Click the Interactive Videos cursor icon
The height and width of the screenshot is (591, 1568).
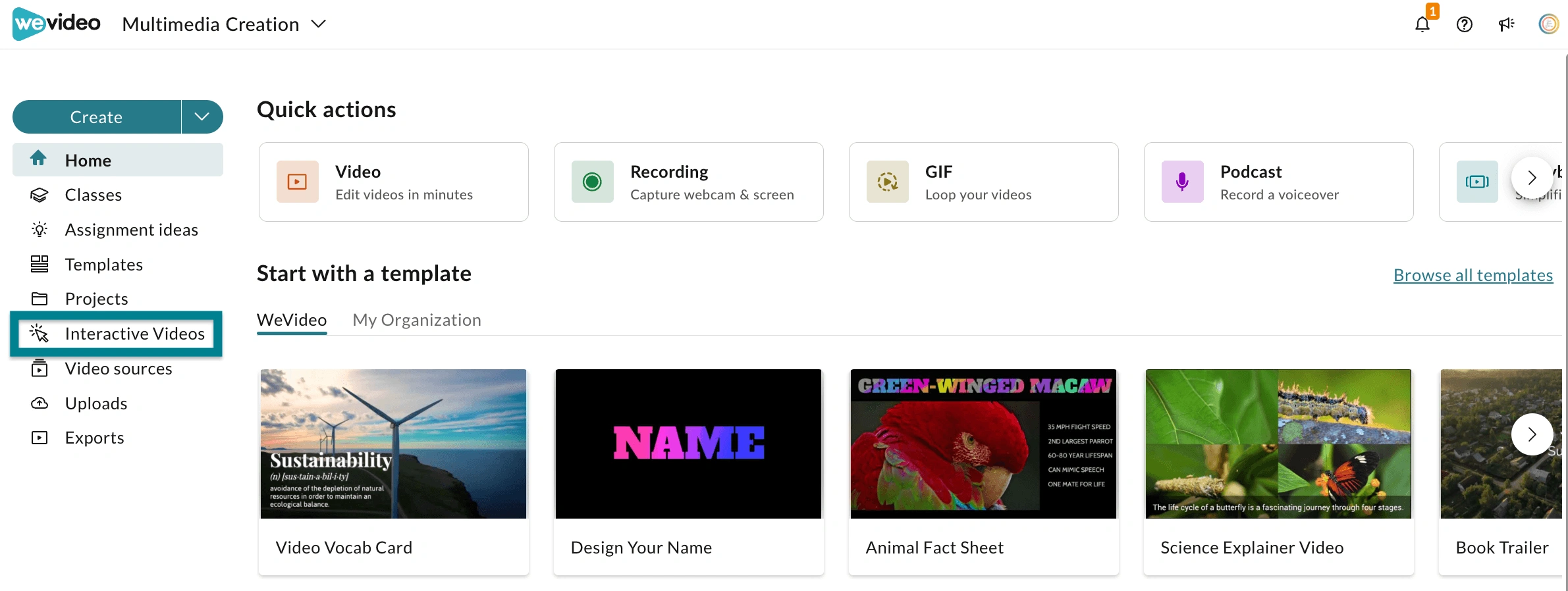pyautogui.click(x=40, y=334)
